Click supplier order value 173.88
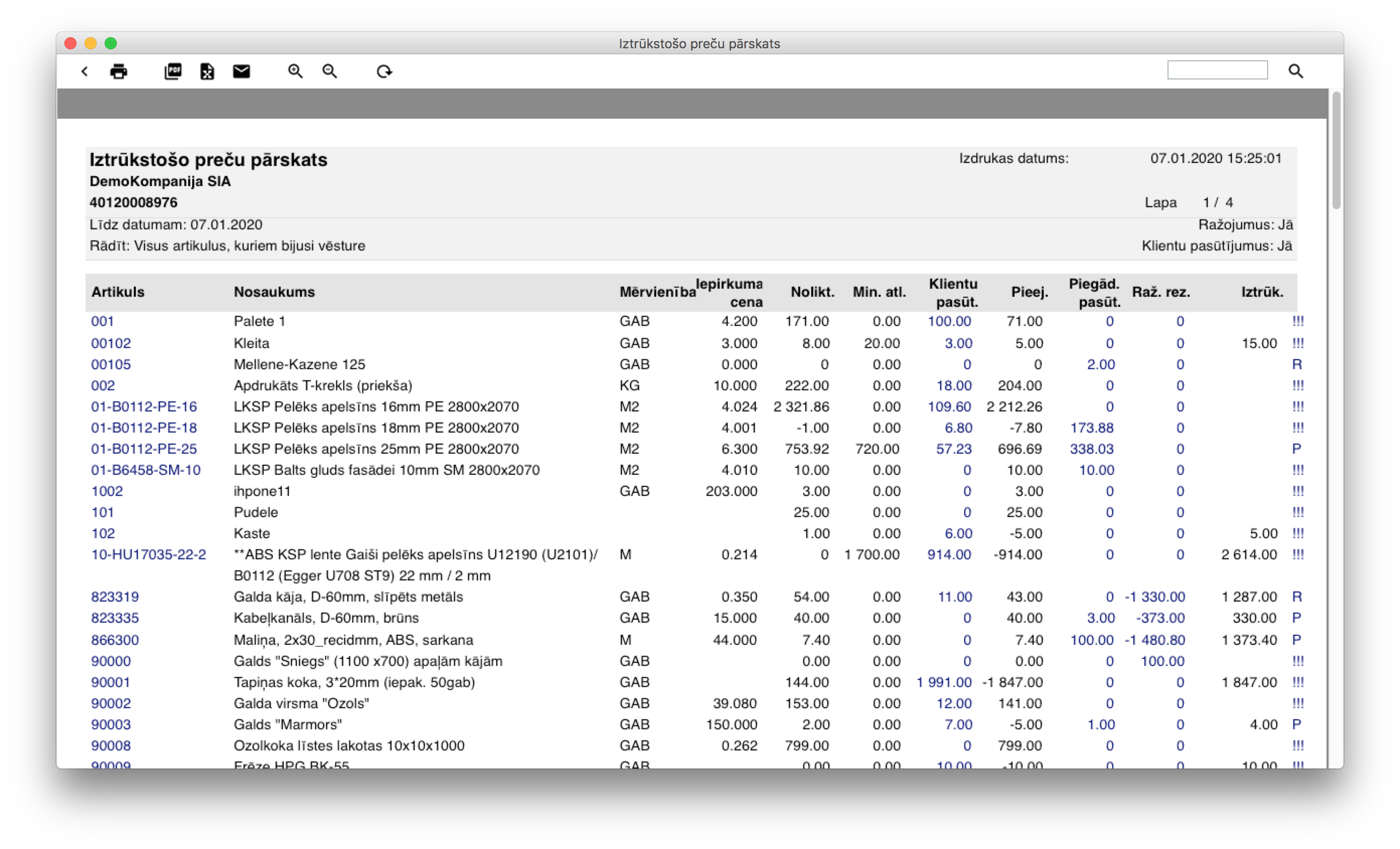The width and height of the screenshot is (1400, 849). pos(1092,428)
